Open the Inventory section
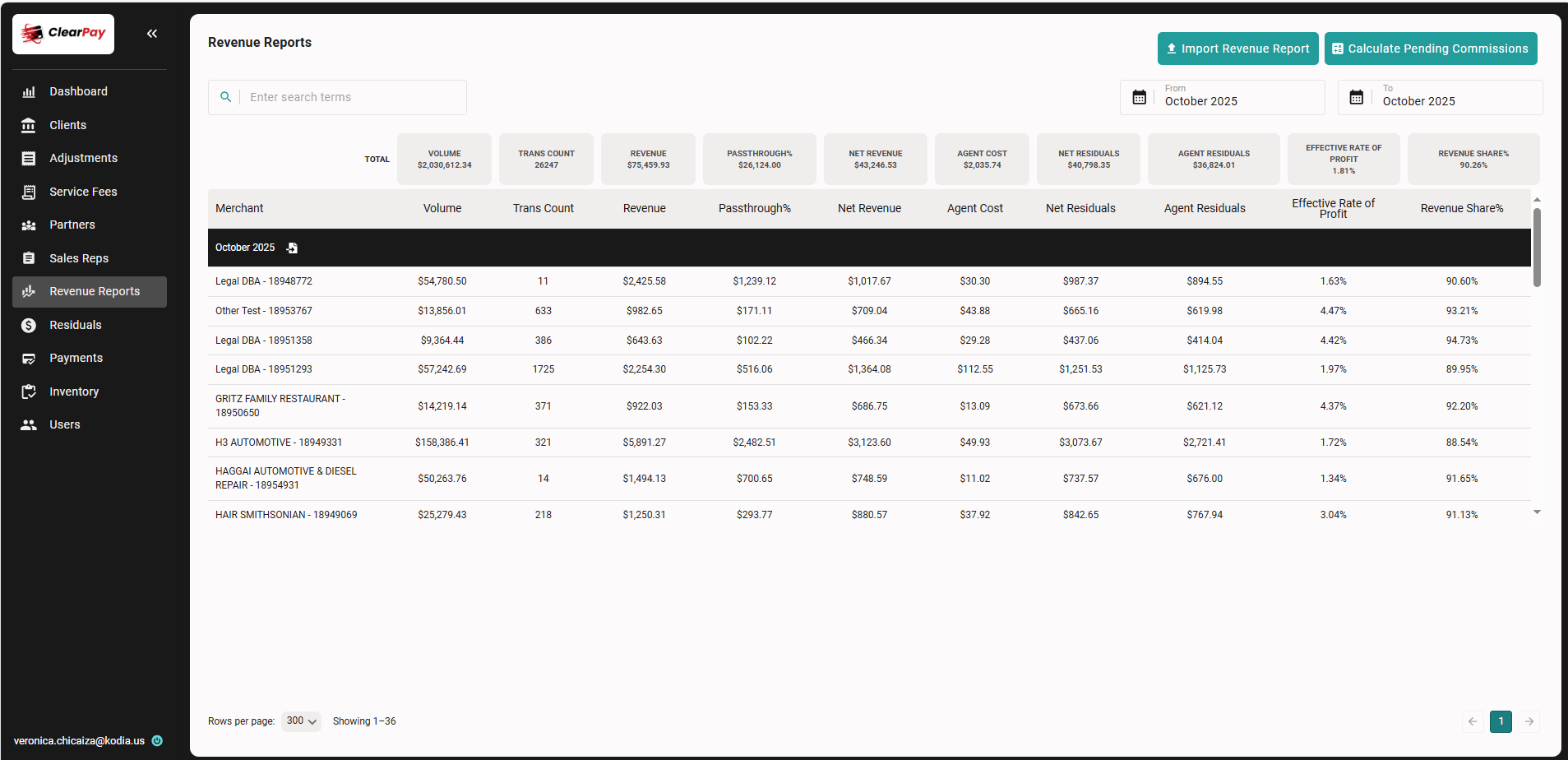 [x=74, y=392]
